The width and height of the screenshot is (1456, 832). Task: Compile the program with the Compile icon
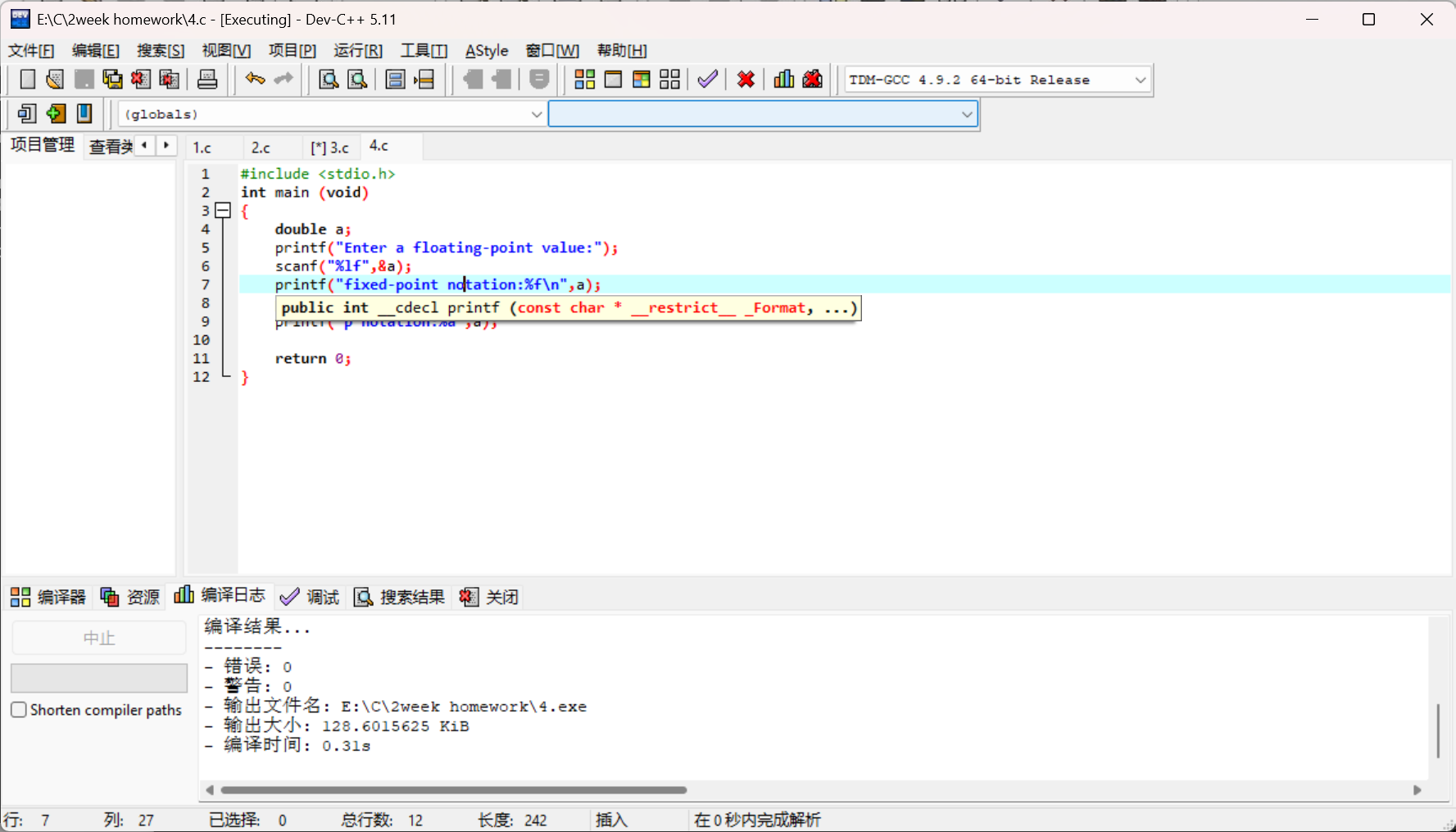[584, 80]
